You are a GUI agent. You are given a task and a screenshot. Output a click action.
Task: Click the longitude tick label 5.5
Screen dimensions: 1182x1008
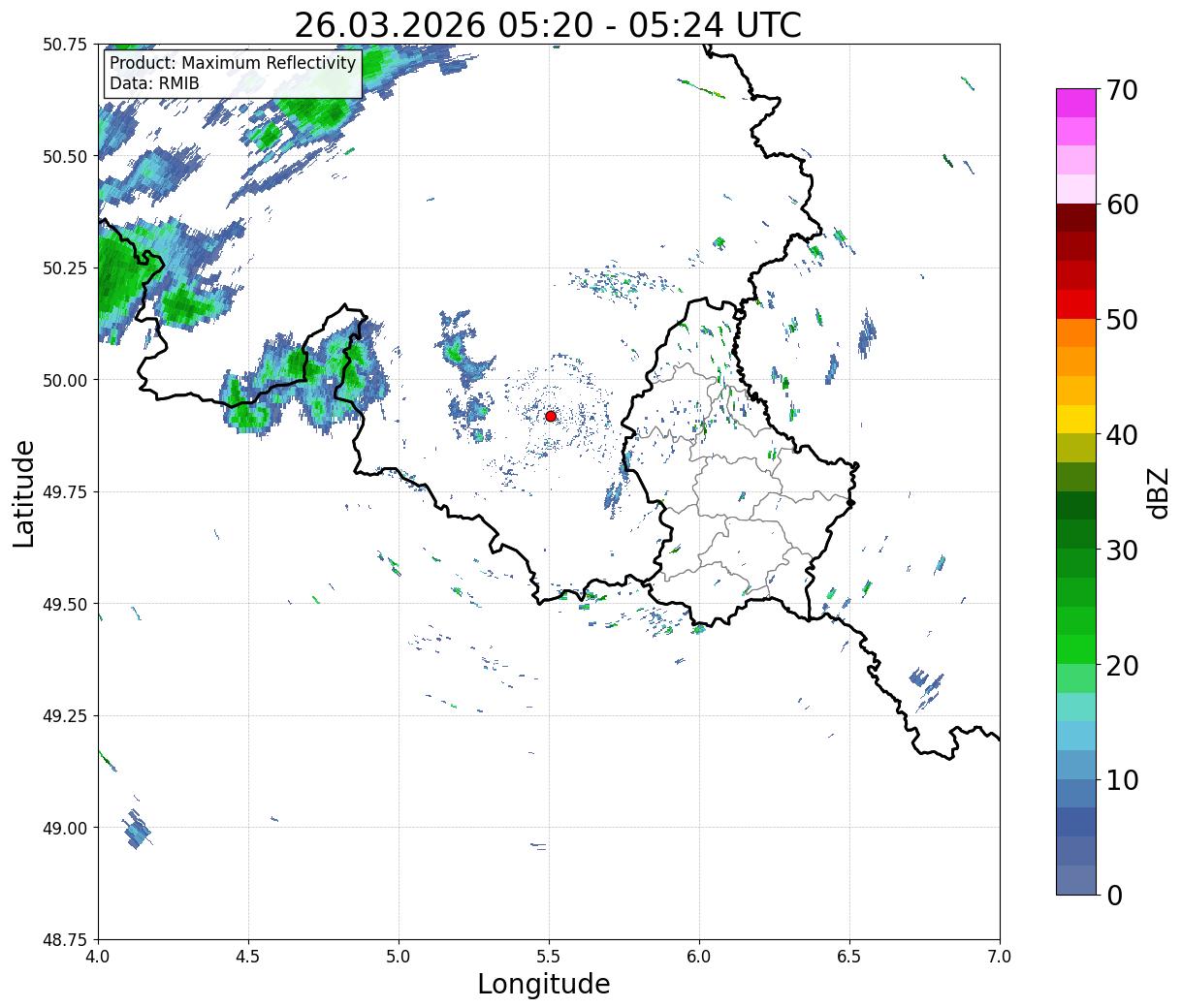[x=549, y=956]
